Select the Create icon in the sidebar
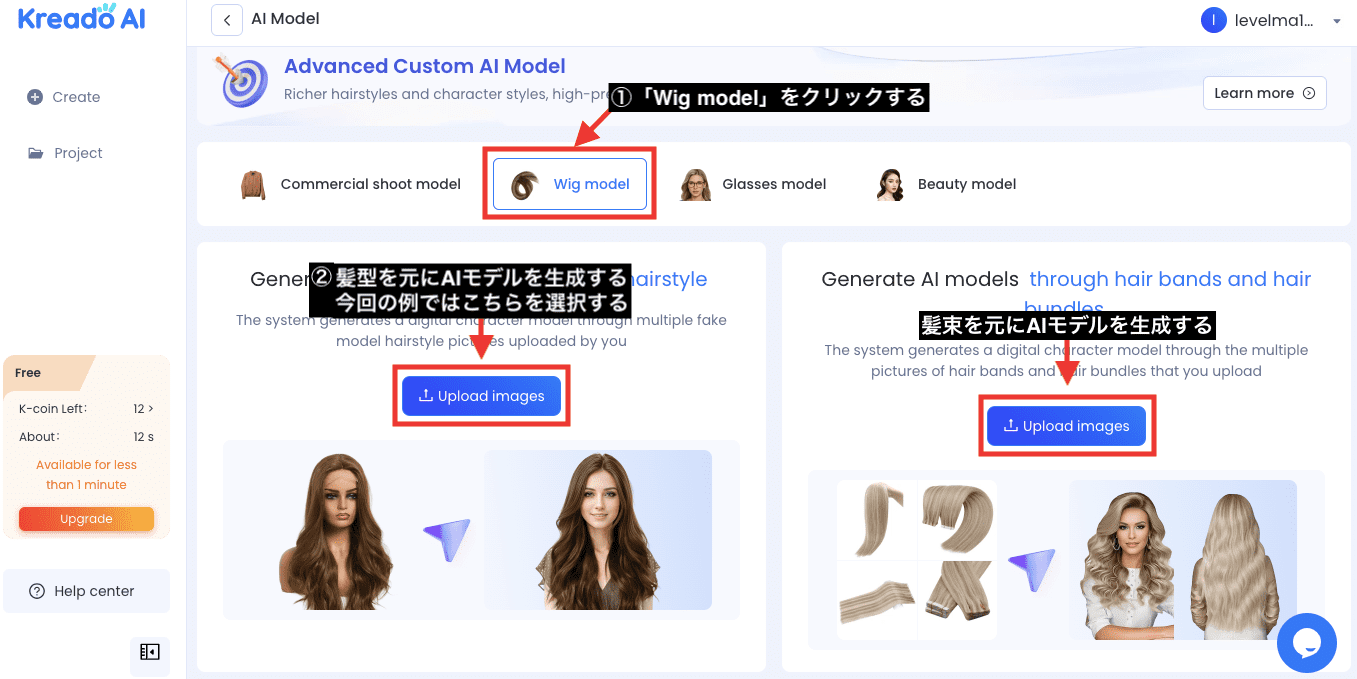The width and height of the screenshot is (1357, 679). pyautogui.click(x=36, y=96)
